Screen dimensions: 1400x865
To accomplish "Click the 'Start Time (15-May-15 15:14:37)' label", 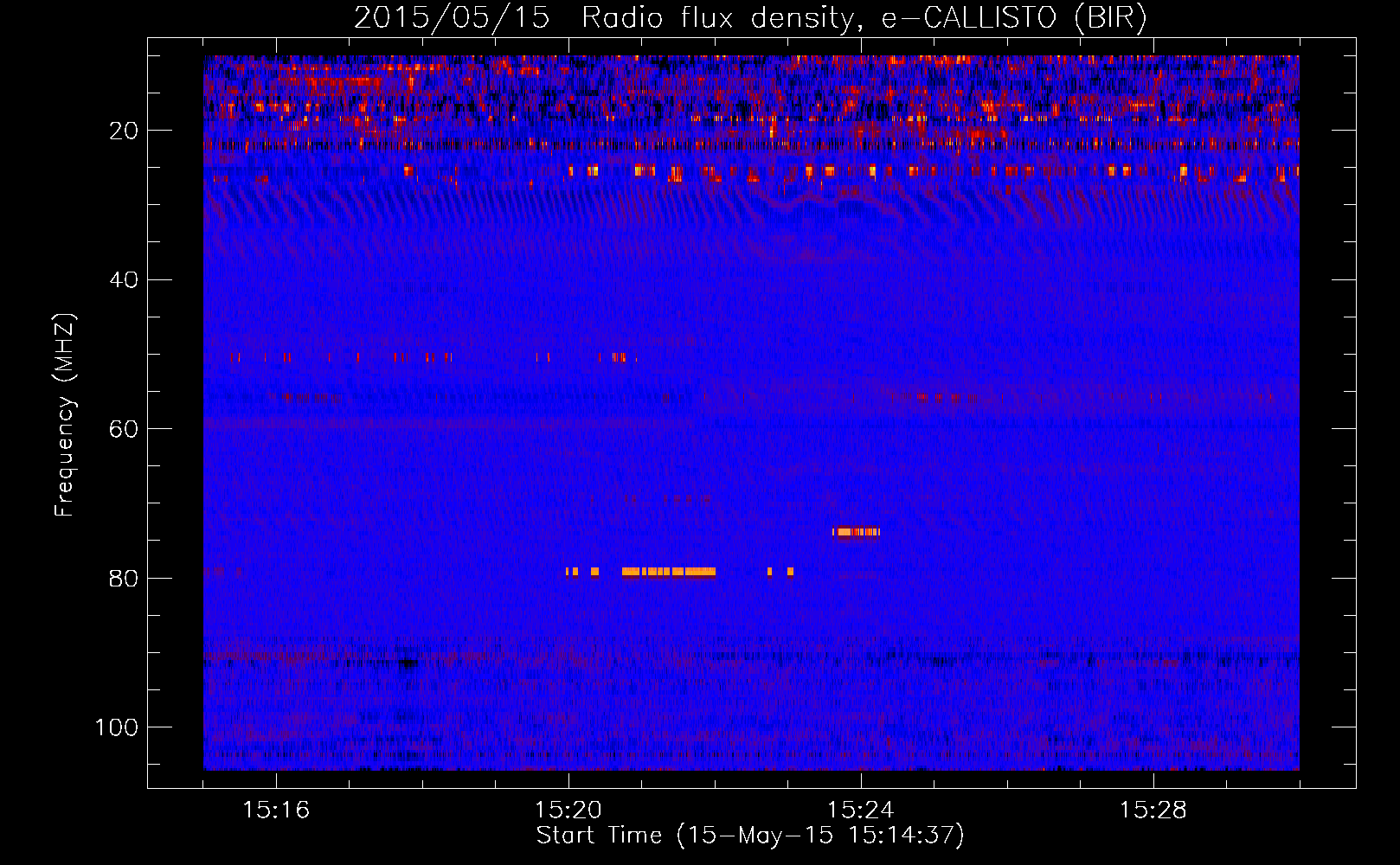I will (750, 836).
